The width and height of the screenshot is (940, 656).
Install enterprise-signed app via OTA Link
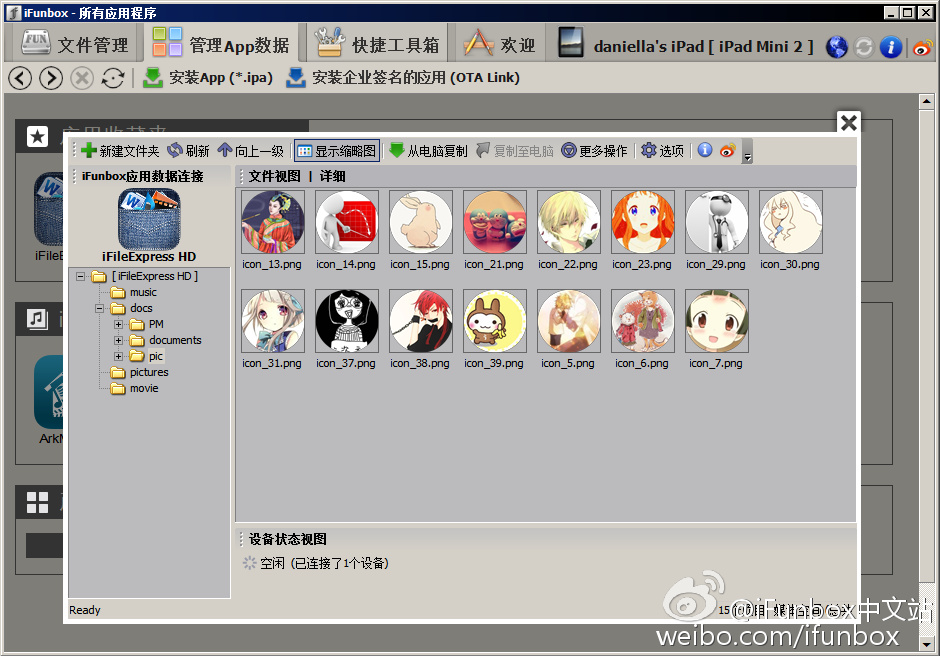click(402, 77)
